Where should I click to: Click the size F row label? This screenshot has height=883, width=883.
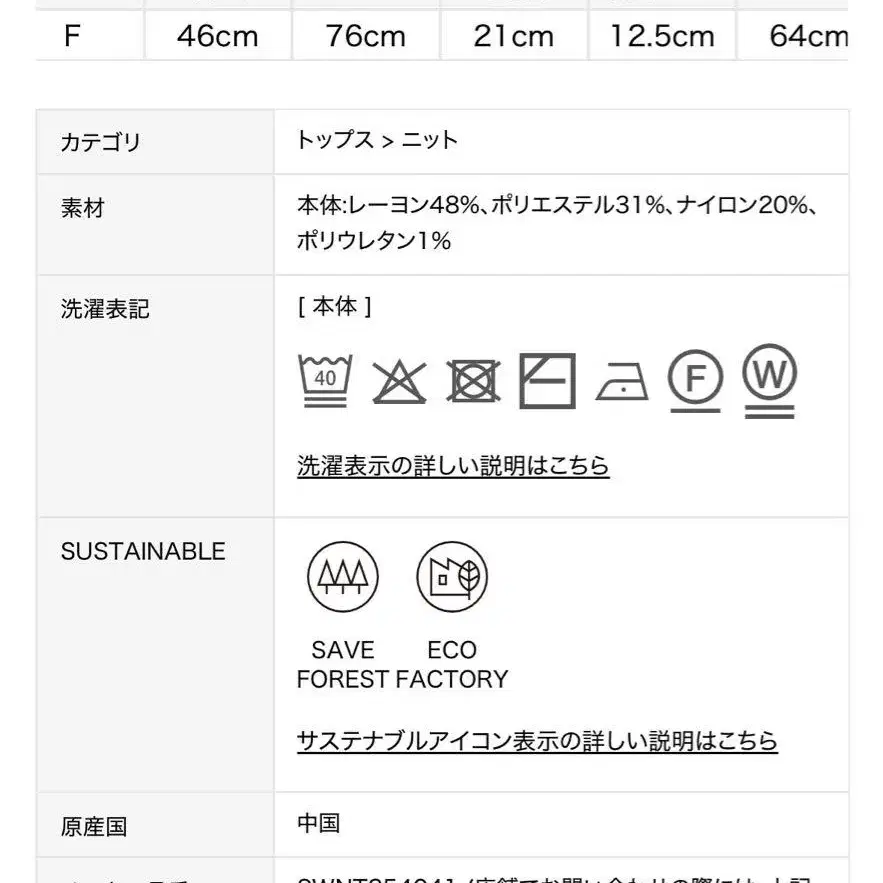pyautogui.click(x=73, y=36)
